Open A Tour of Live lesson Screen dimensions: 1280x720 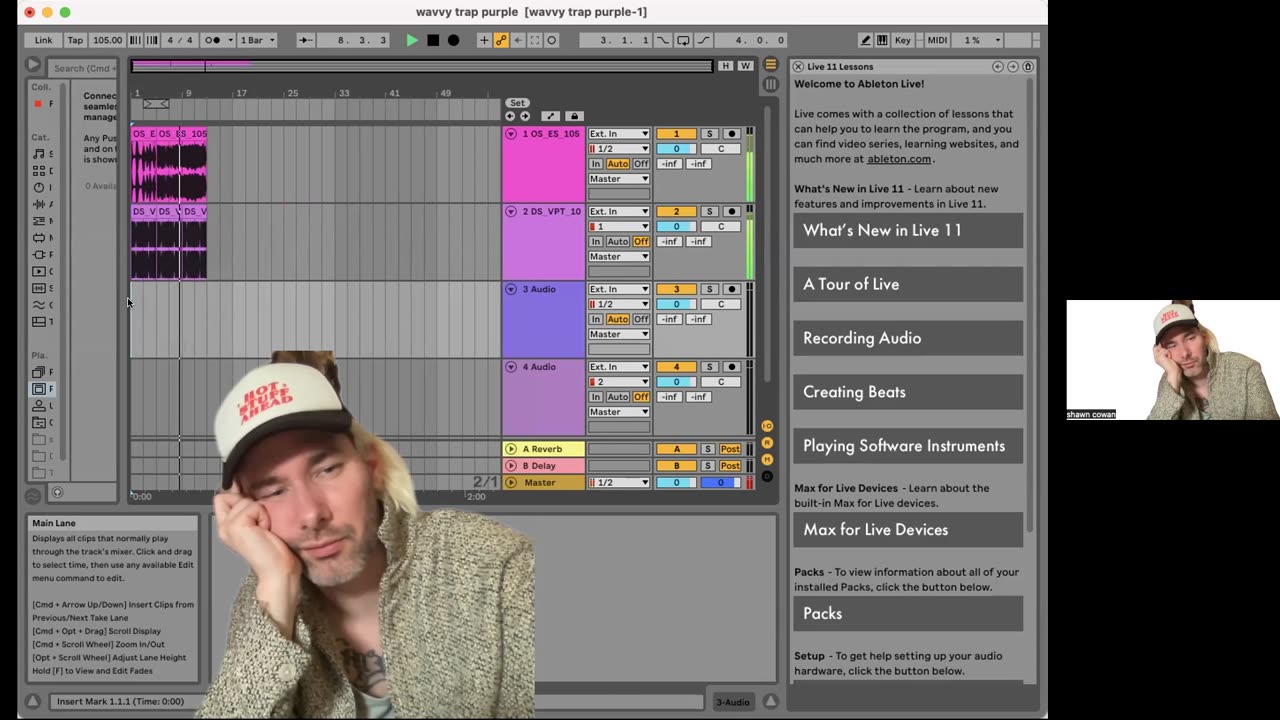click(x=908, y=284)
